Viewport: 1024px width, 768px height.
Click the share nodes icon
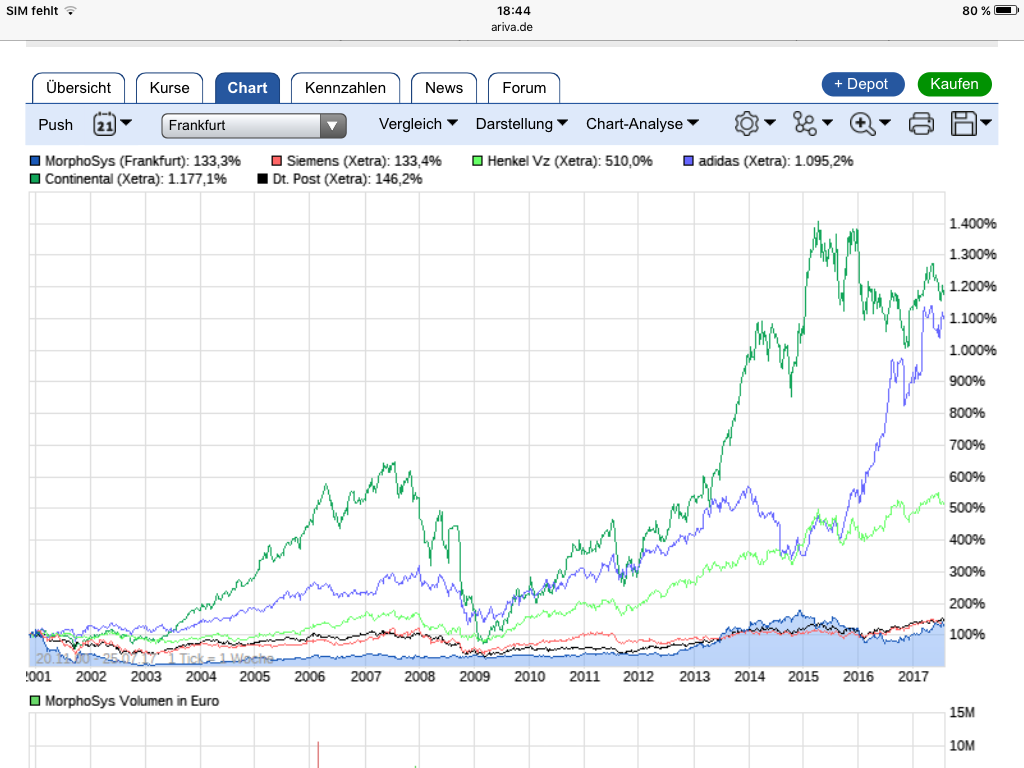[x=805, y=123]
